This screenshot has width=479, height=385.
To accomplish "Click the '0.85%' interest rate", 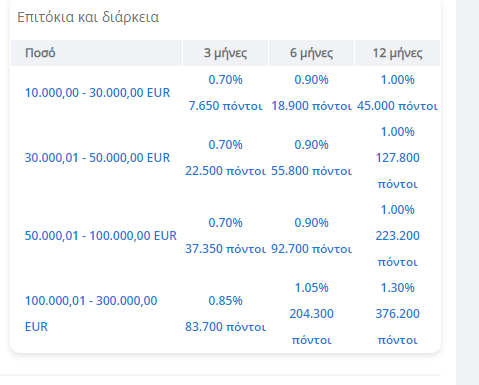I will click(225, 301).
